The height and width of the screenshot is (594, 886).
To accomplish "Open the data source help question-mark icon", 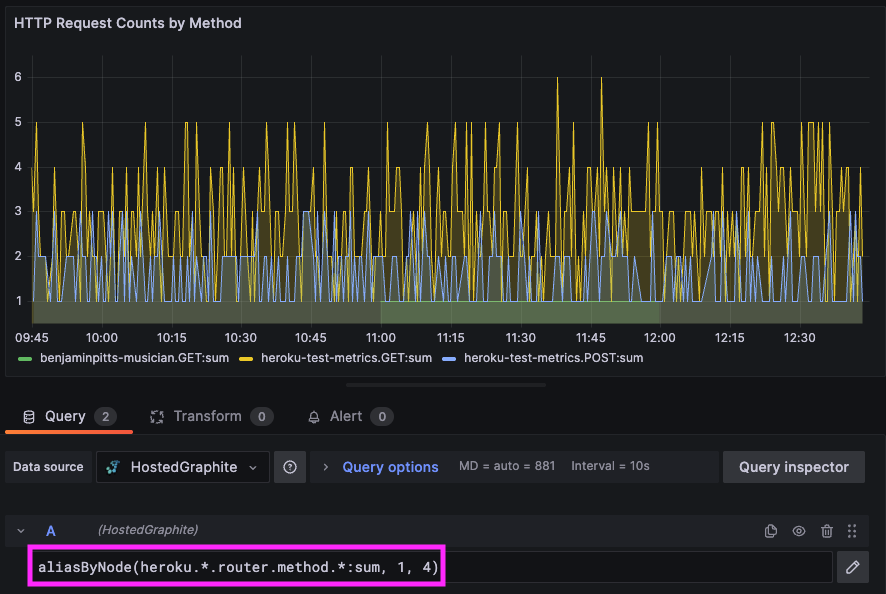I will [290, 467].
